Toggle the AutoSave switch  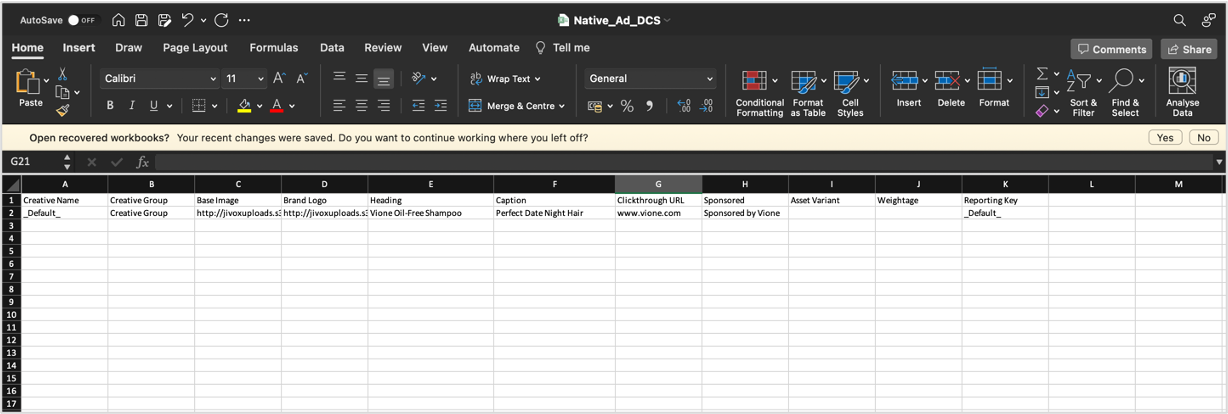point(82,20)
